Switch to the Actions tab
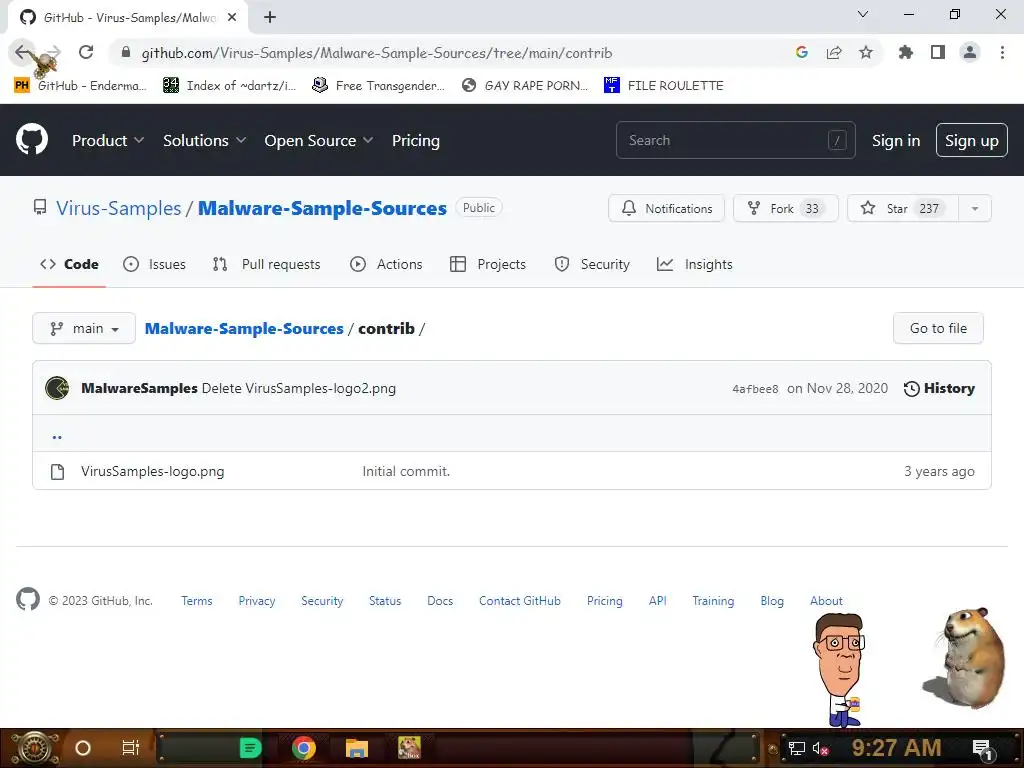 point(386,264)
